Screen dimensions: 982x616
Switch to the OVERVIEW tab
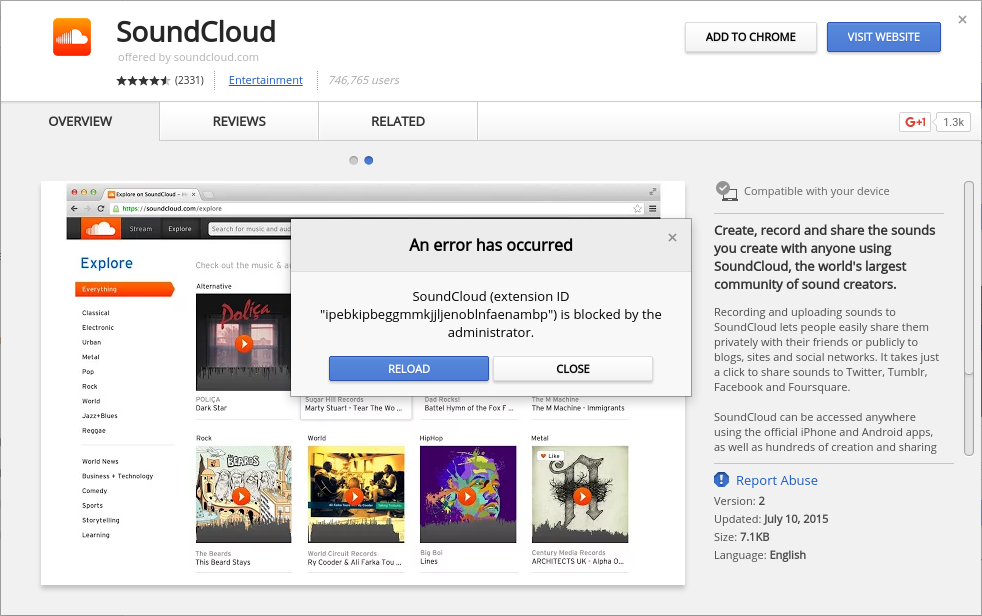coord(80,121)
